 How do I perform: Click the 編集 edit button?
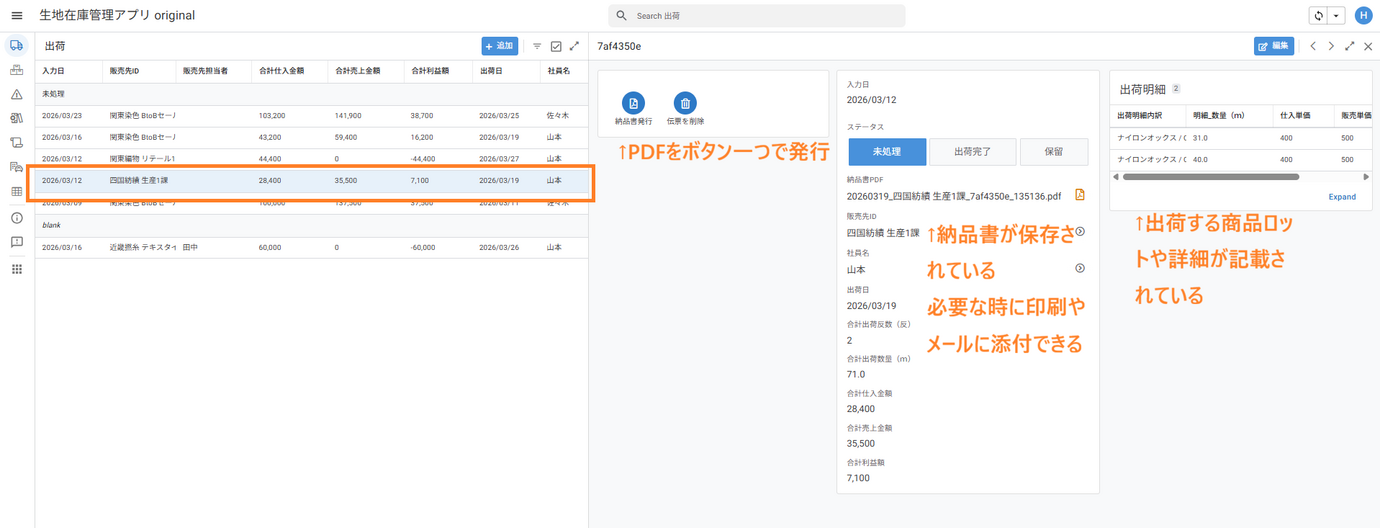pos(1274,46)
